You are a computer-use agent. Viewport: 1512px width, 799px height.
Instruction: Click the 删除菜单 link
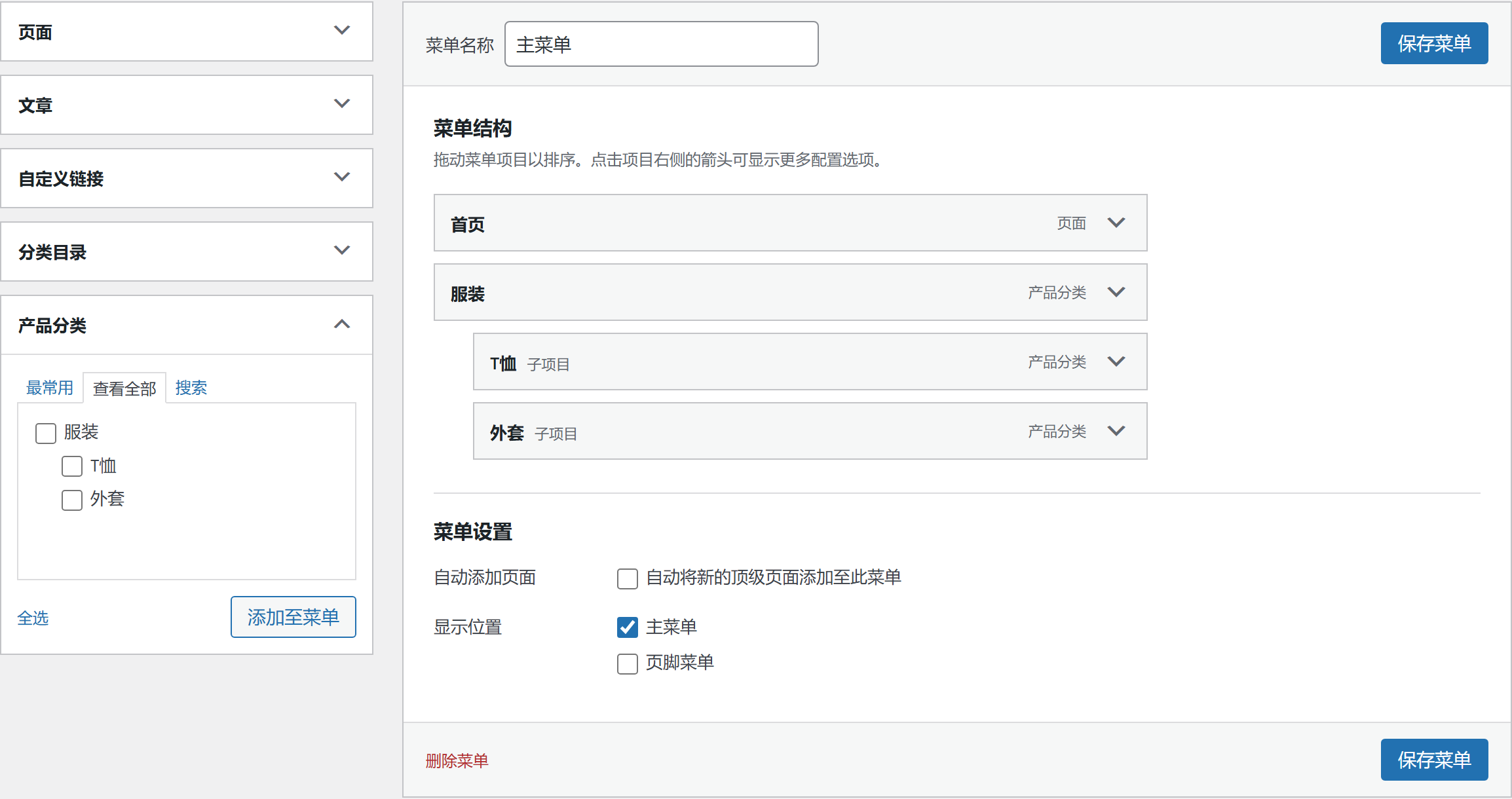pos(457,761)
